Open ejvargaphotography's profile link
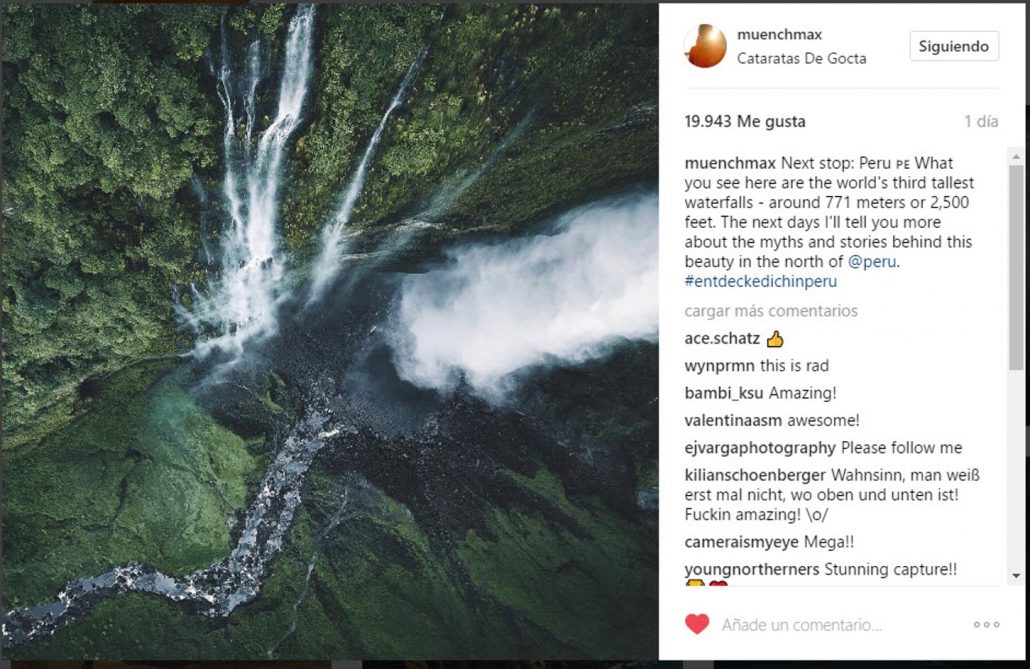Image resolution: width=1030 pixels, height=669 pixels. tap(760, 448)
